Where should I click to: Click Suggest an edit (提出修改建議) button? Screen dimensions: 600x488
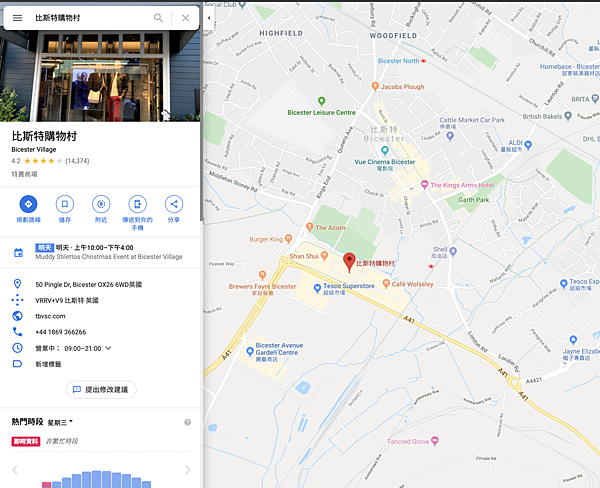[101, 390]
